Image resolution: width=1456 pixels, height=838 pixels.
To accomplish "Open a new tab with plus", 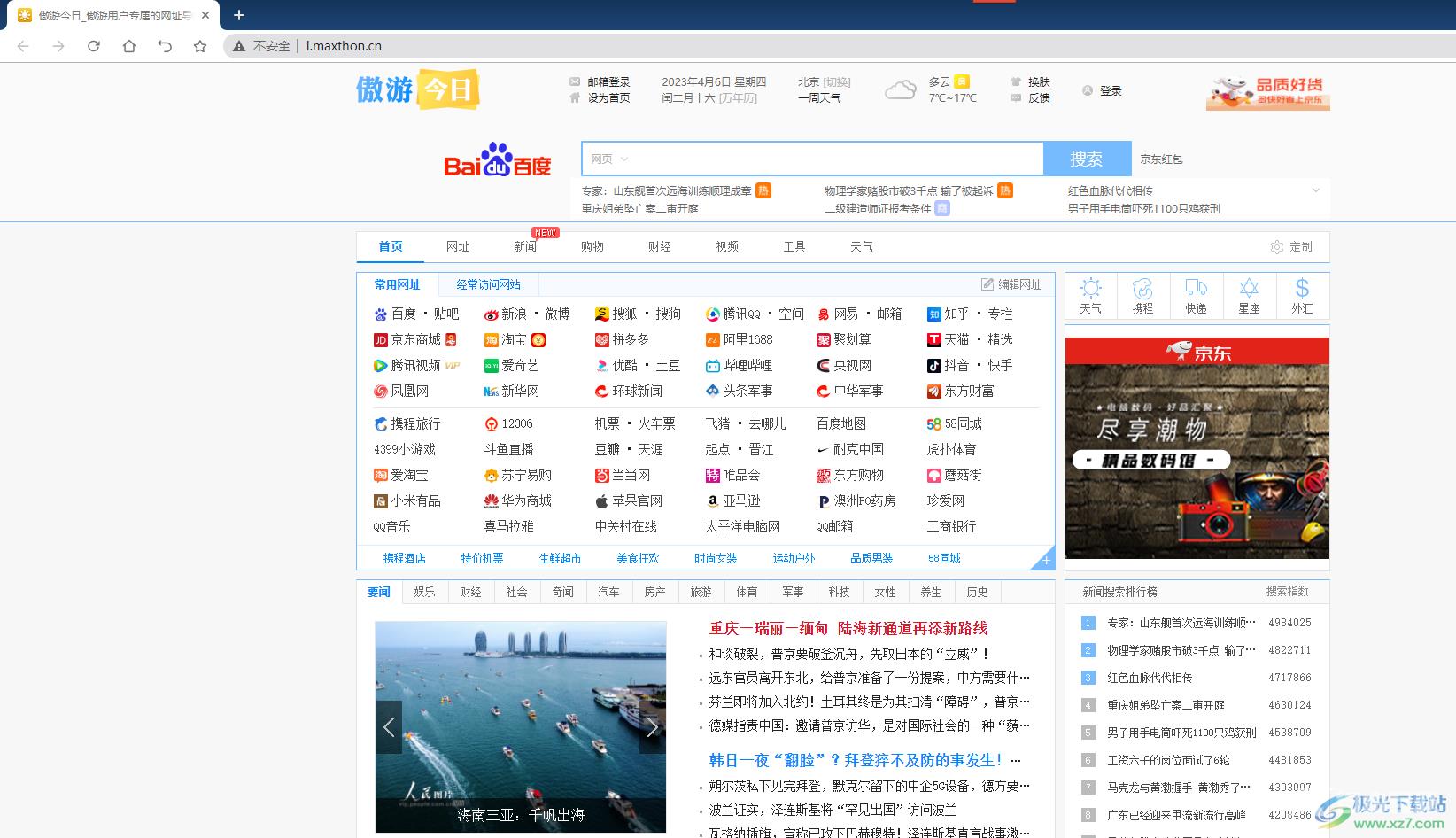I will (239, 15).
